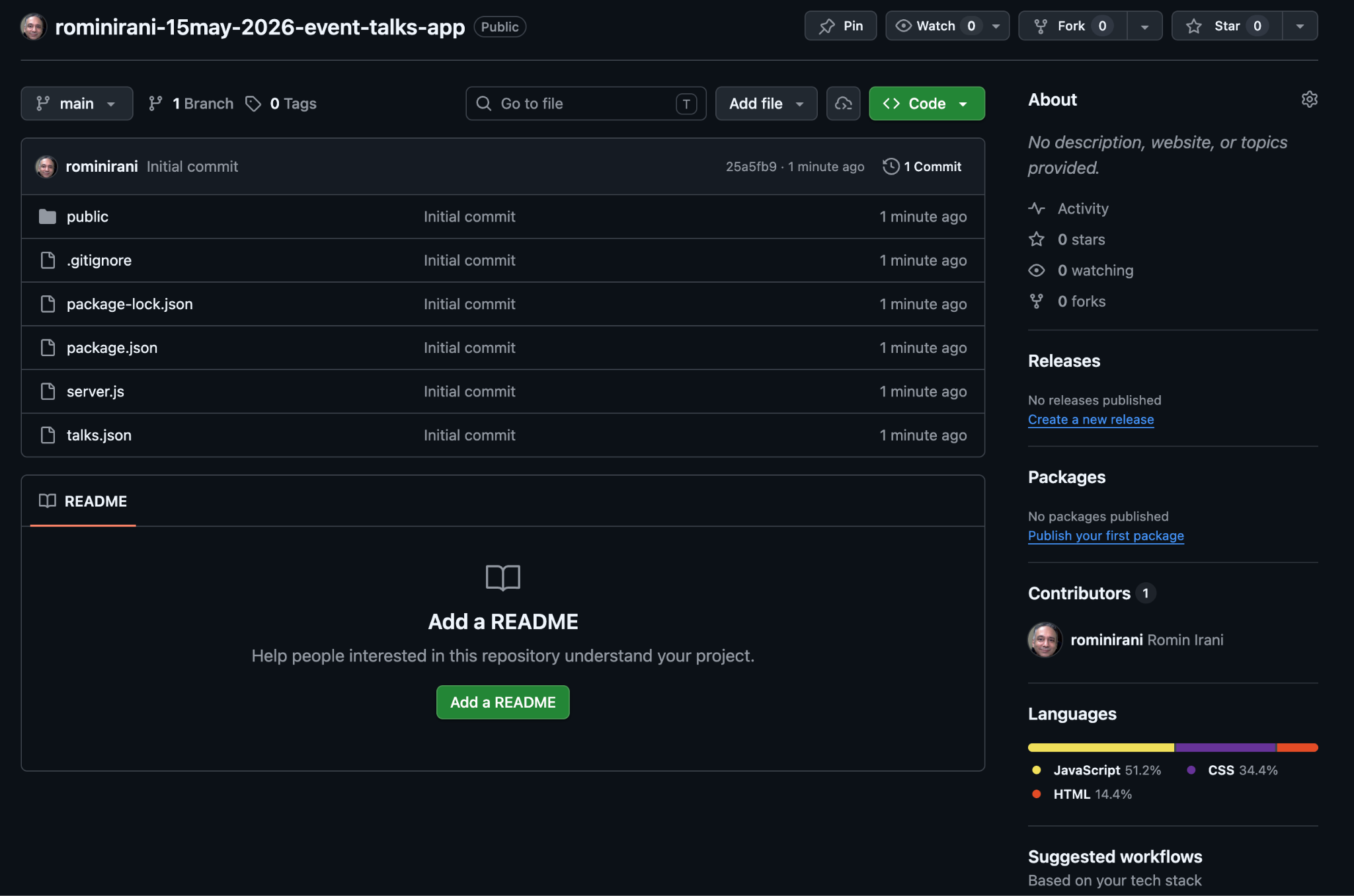The width and height of the screenshot is (1354, 896).
Task: Click the file icon beside .gitignore
Action: pyautogui.click(x=48, y=260)
